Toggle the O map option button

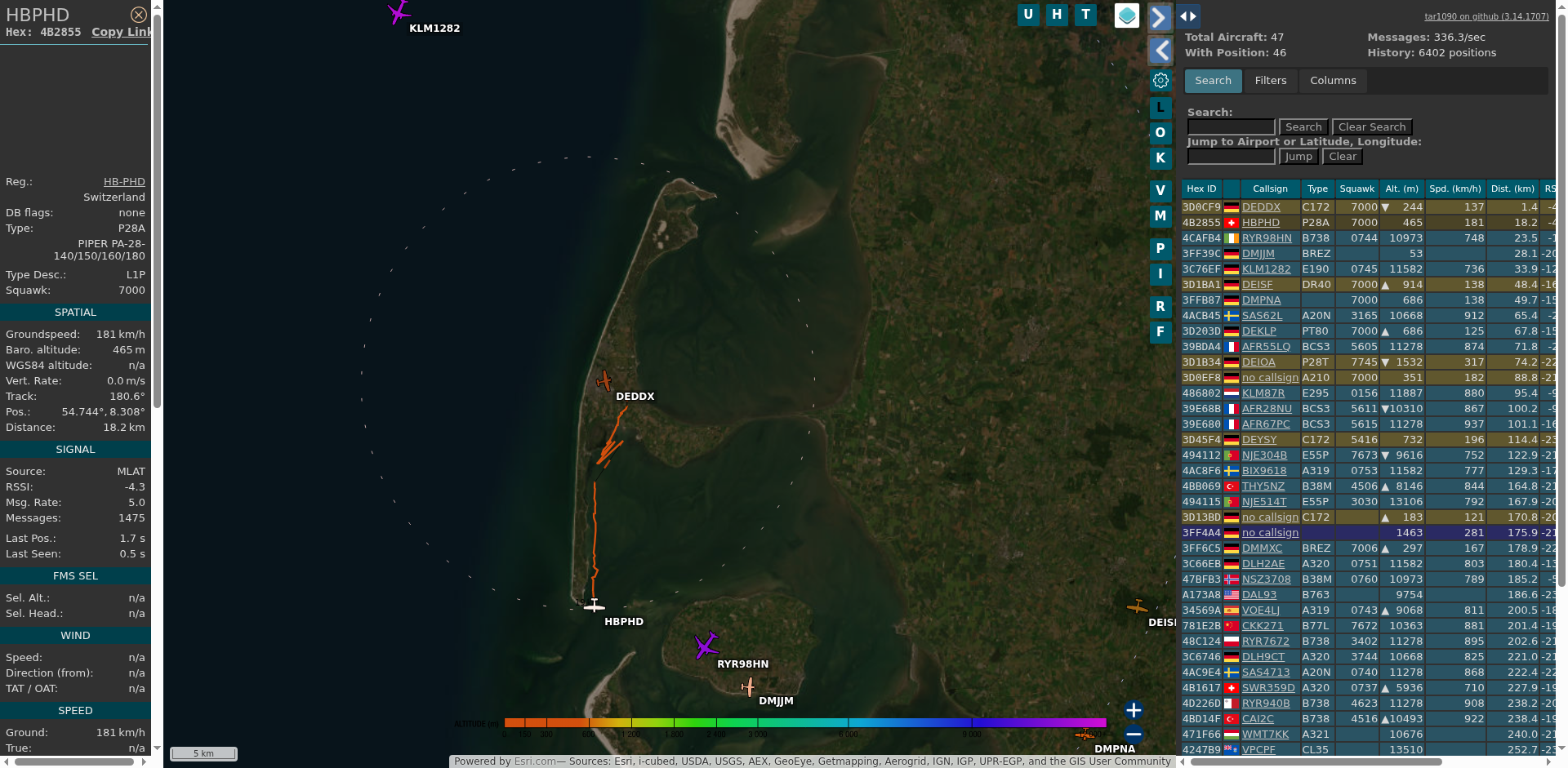(1160, 133)
